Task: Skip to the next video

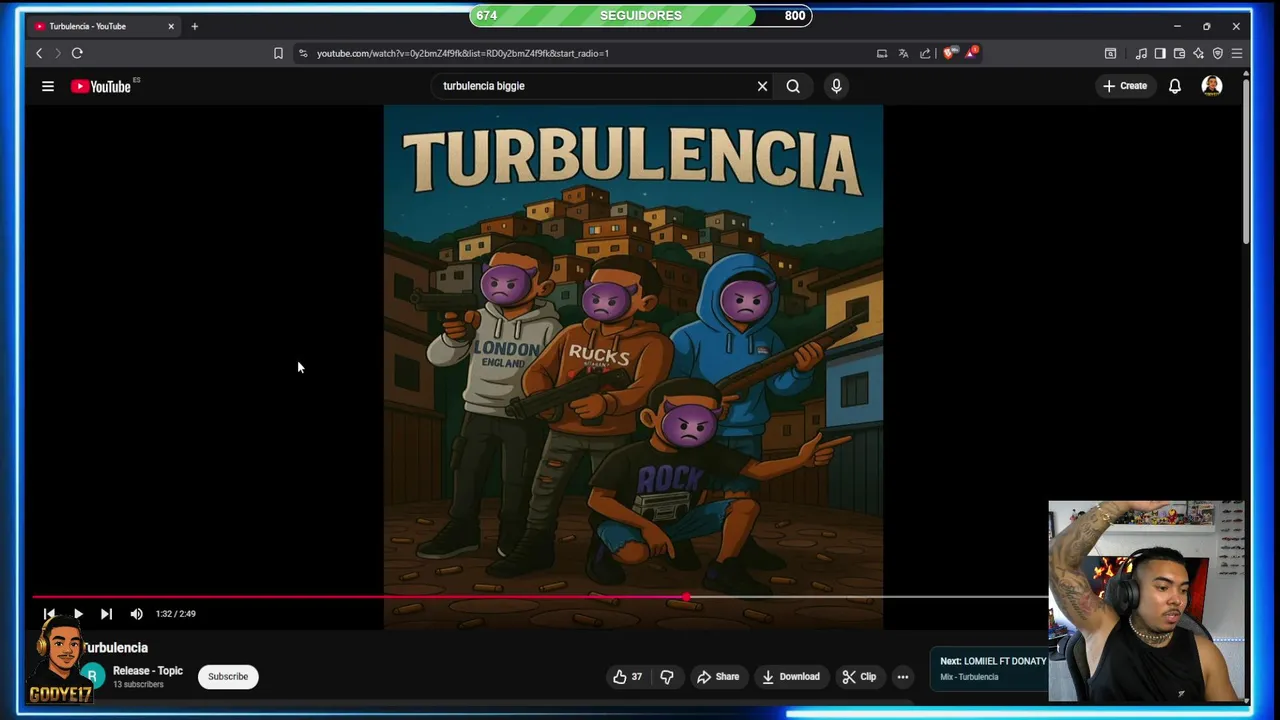Action: tap(106, 614)
